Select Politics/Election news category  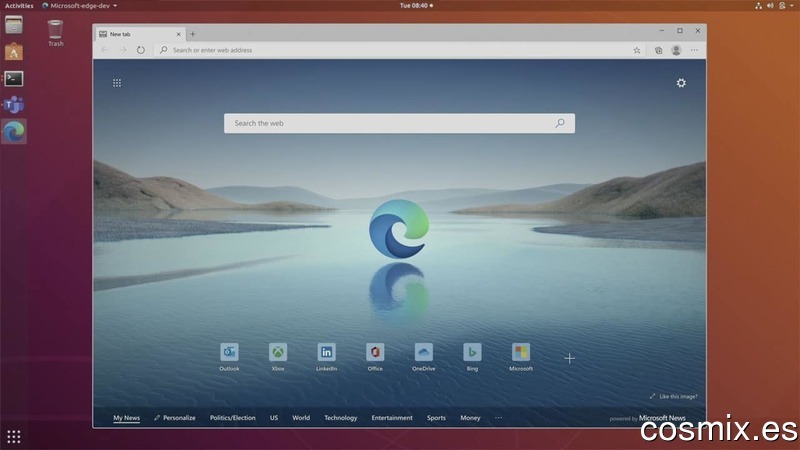pos(233,418)
